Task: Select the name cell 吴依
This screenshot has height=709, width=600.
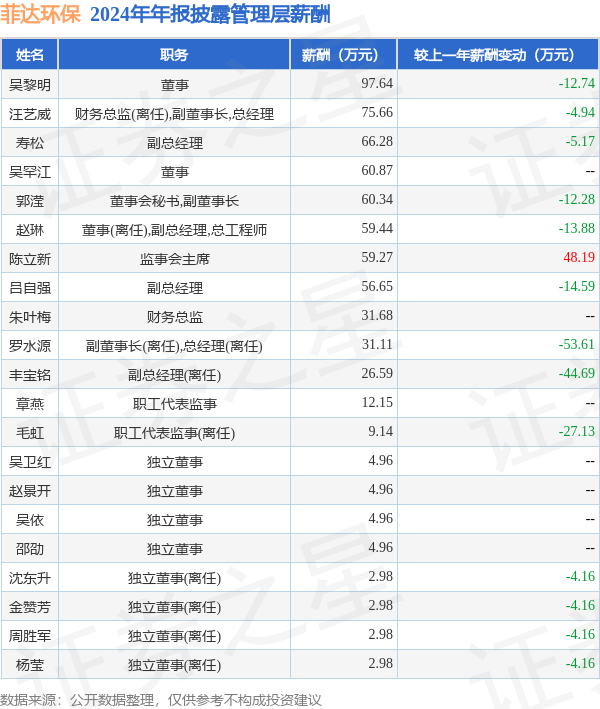Action: (30, 519)
